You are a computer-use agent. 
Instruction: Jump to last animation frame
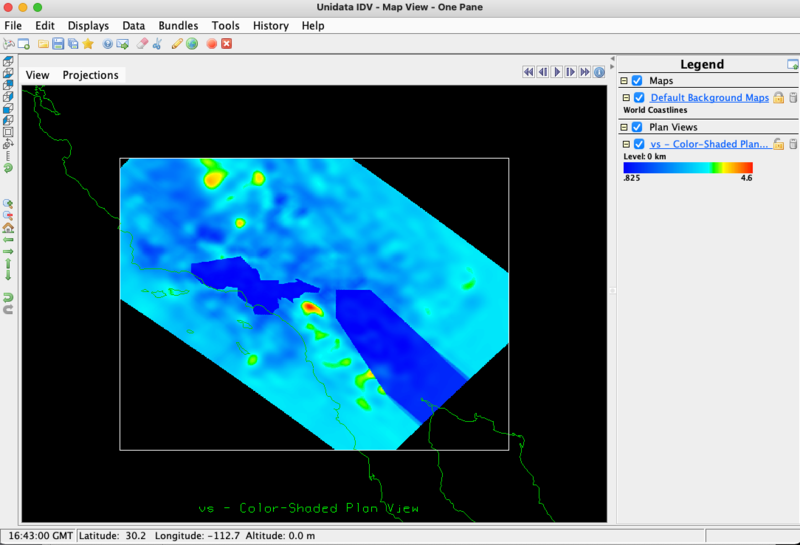pyautogui.click(x=585, y=72)
